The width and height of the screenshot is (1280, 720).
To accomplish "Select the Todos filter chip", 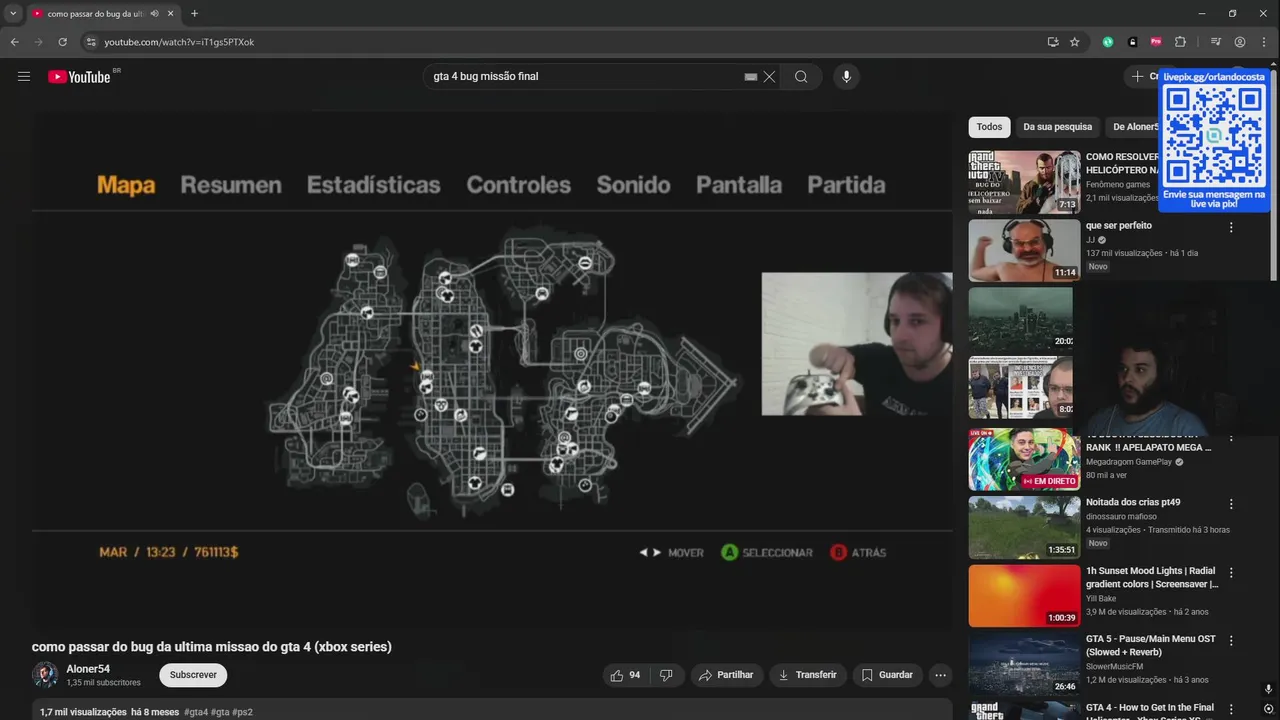I will tap(989, 127).
